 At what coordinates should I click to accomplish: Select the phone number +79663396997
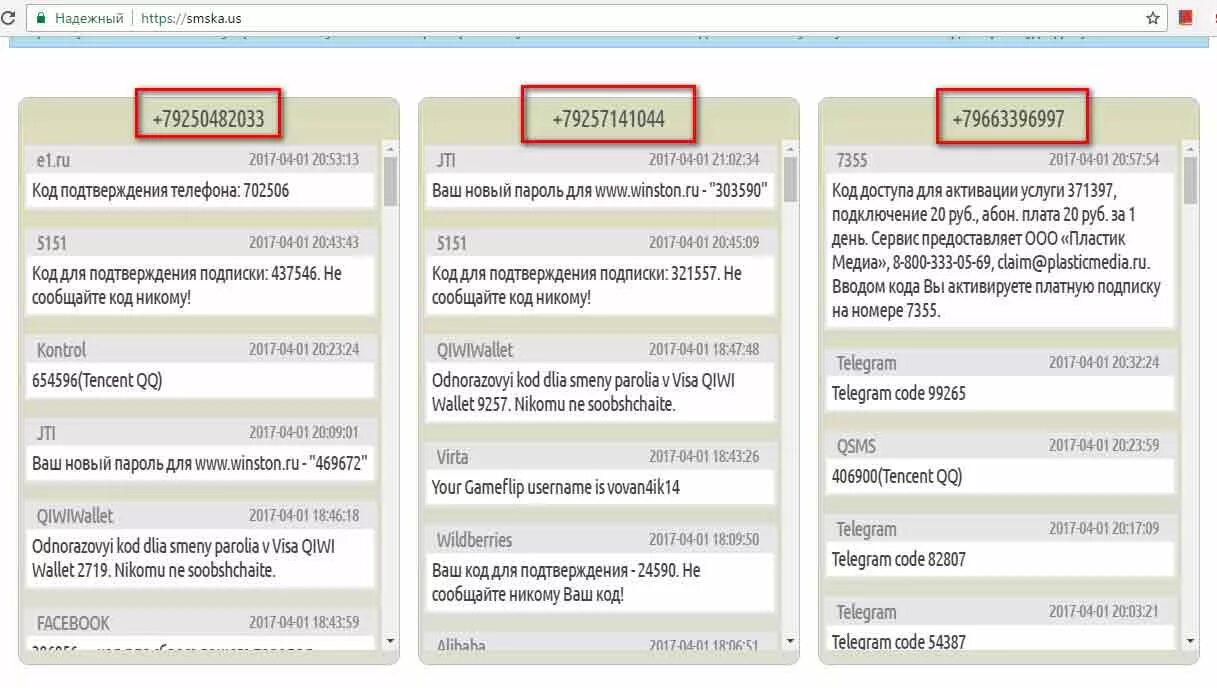coord(1008,119)
